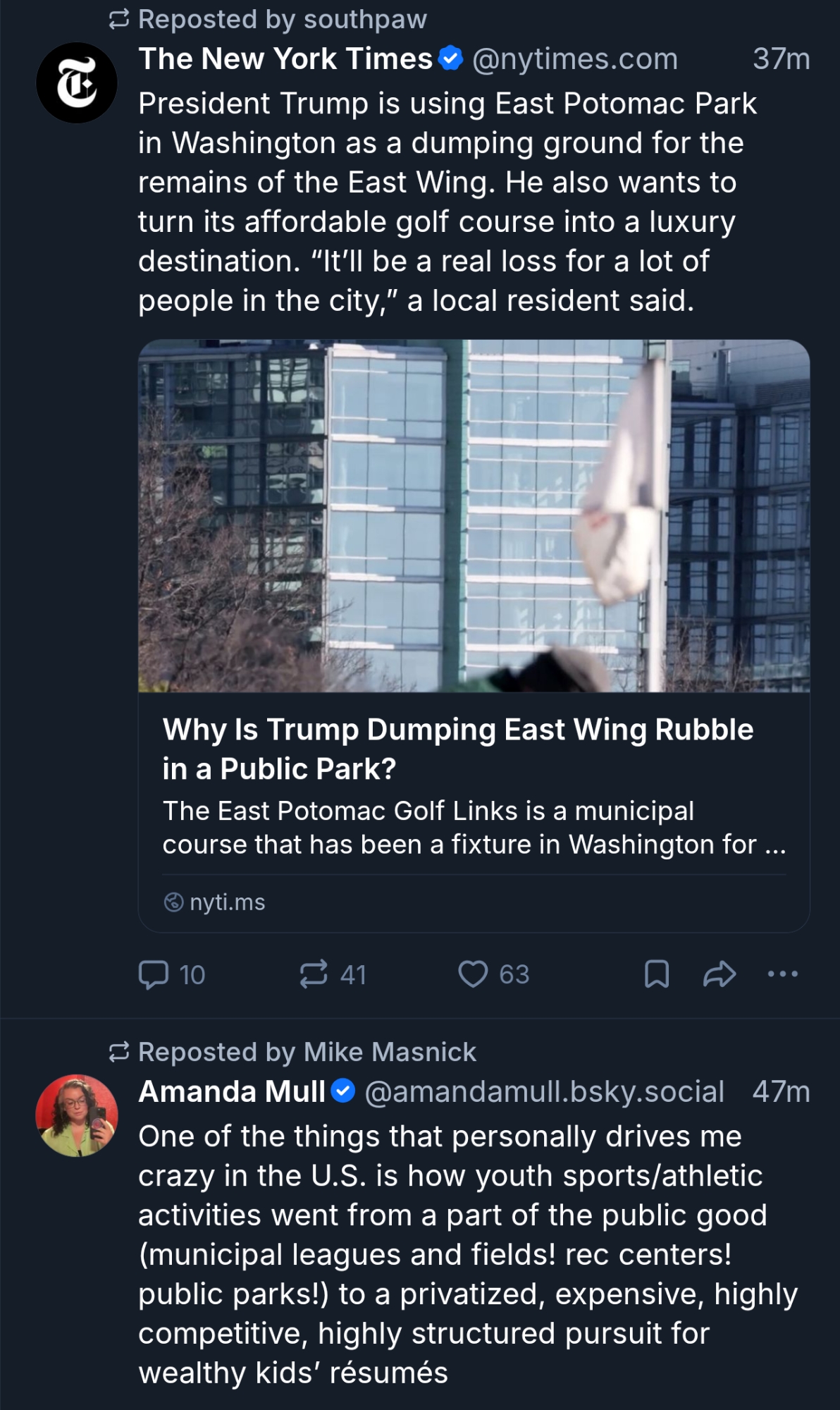Screen dimensions: 840x1410
Task: Click The New York Times display name
Action: point(285,59)
